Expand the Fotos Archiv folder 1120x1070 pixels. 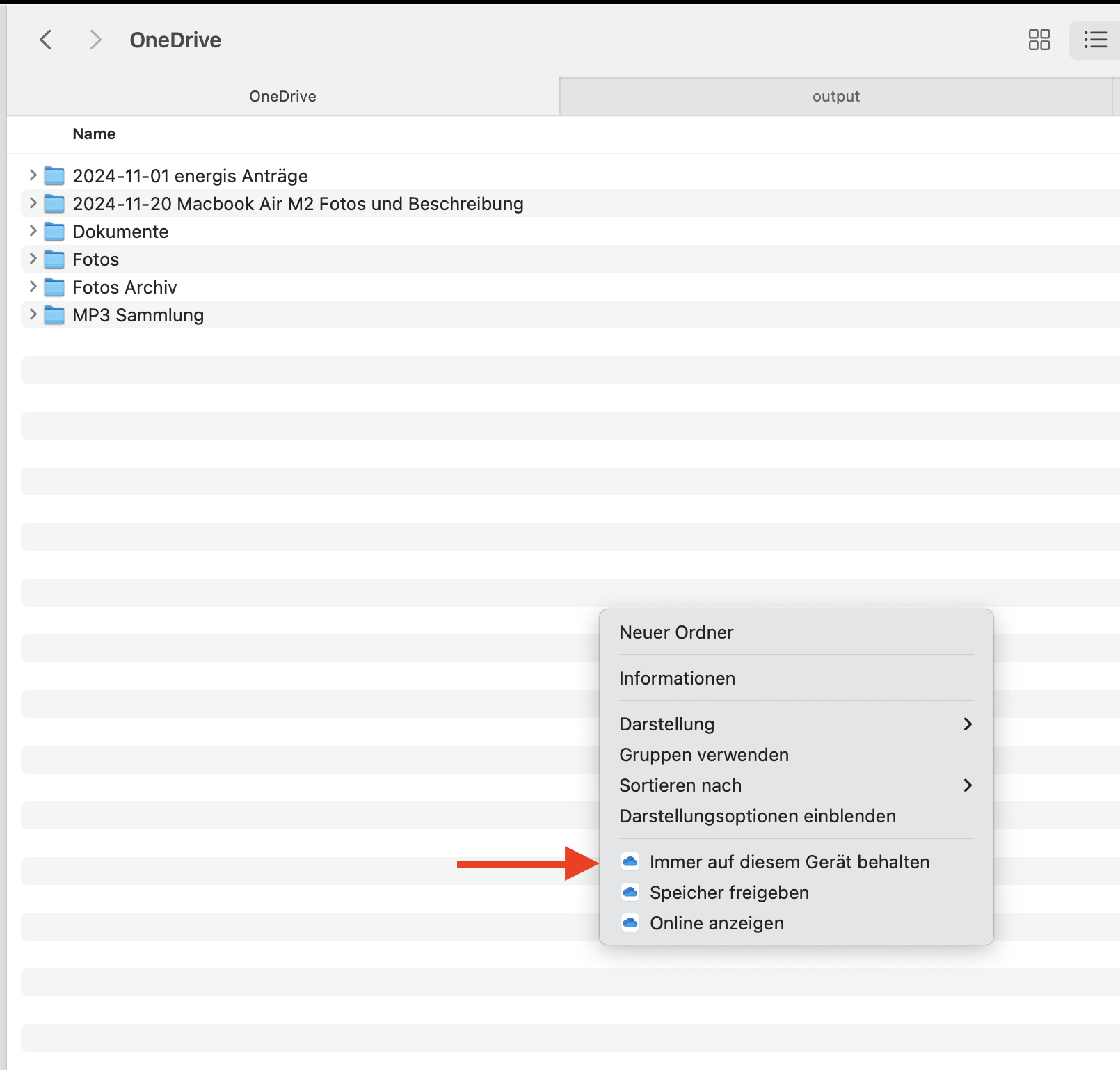click(33, 286)
